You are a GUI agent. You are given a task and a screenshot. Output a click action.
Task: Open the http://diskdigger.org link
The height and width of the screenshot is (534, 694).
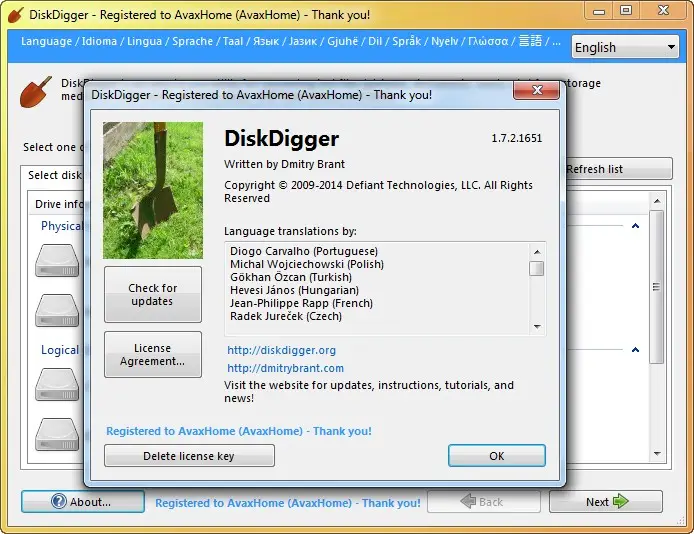pyautogui.click(x=281, y=350)
